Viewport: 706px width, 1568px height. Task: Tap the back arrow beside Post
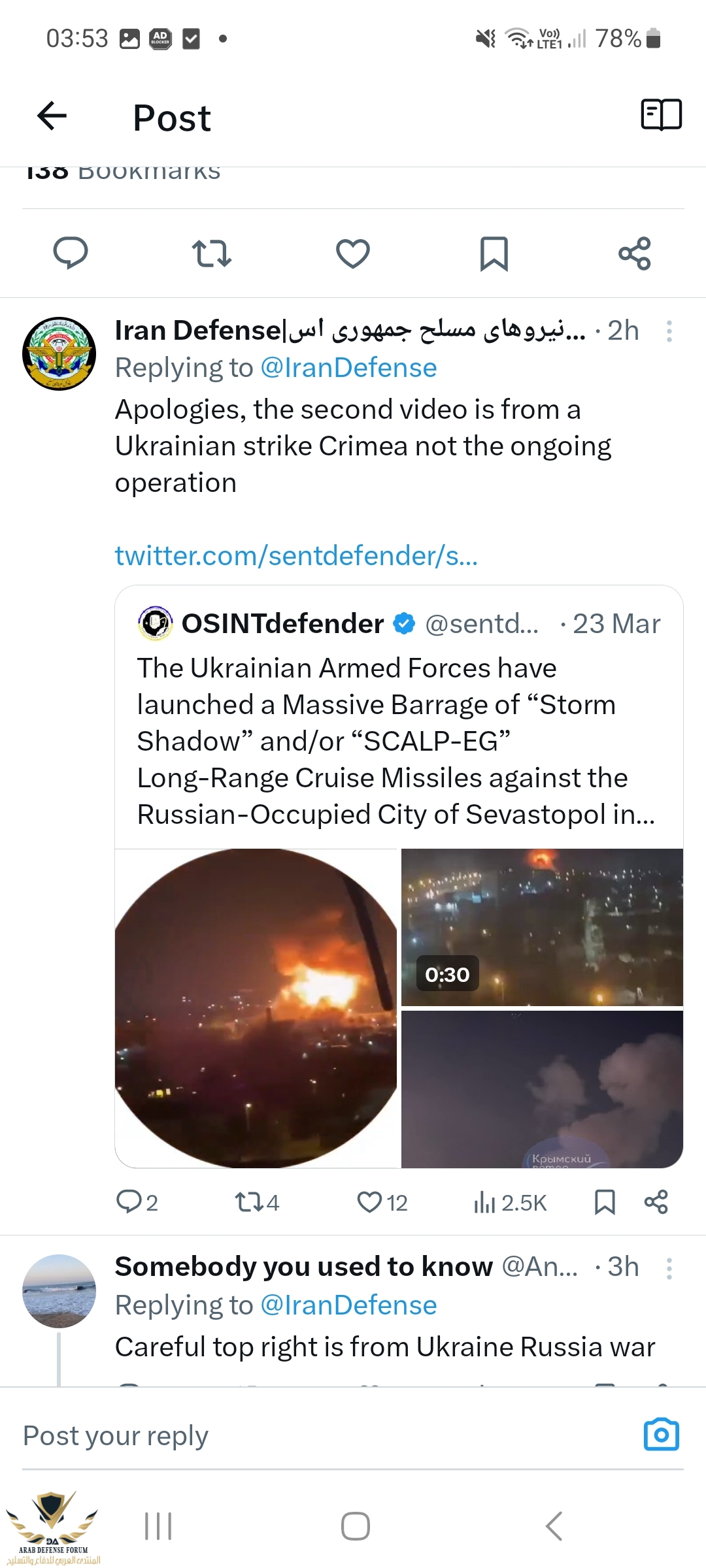(52, 116)
